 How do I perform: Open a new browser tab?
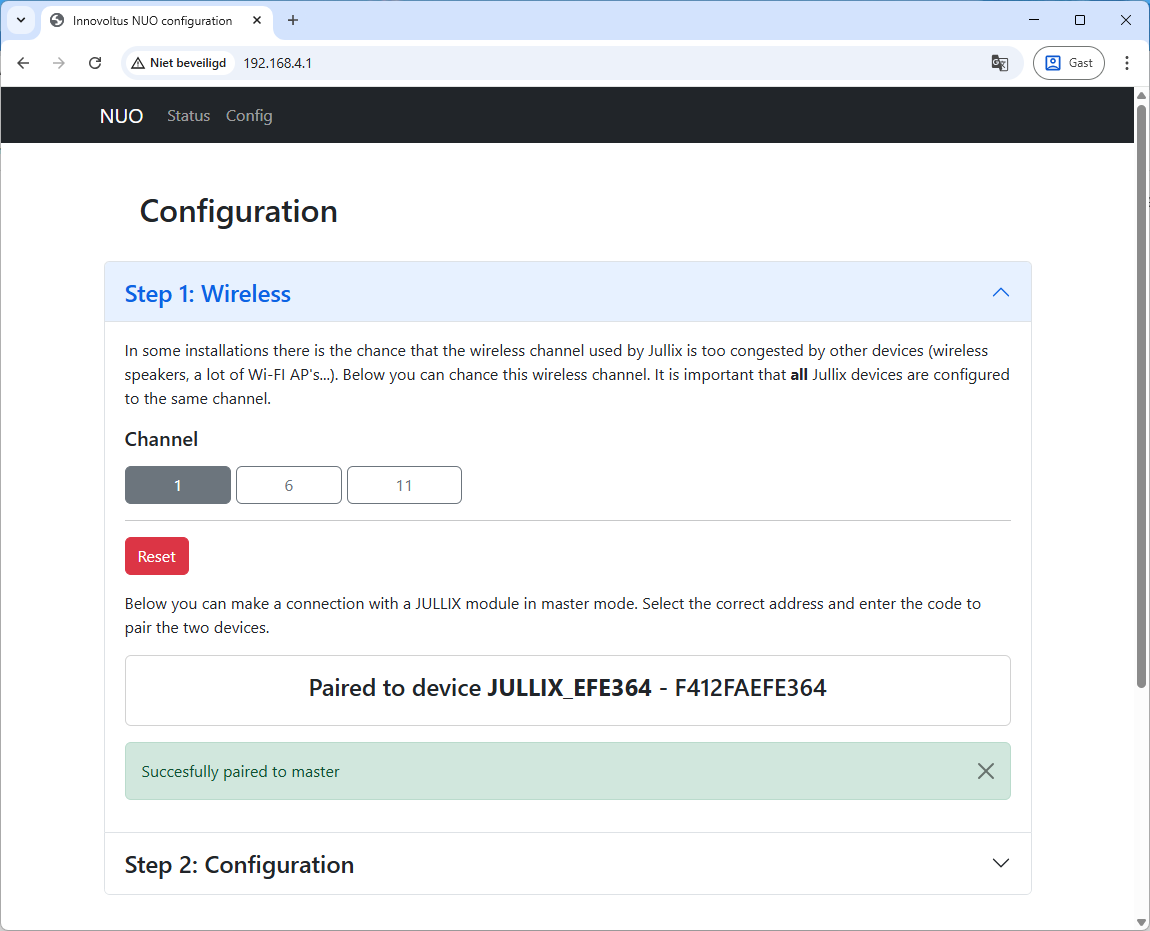[x=293, y=20]
